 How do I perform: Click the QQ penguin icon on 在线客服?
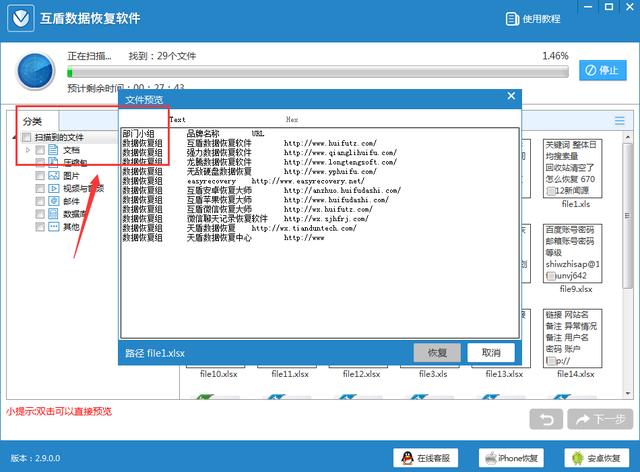pyautogui.click(x=407, y=458)
